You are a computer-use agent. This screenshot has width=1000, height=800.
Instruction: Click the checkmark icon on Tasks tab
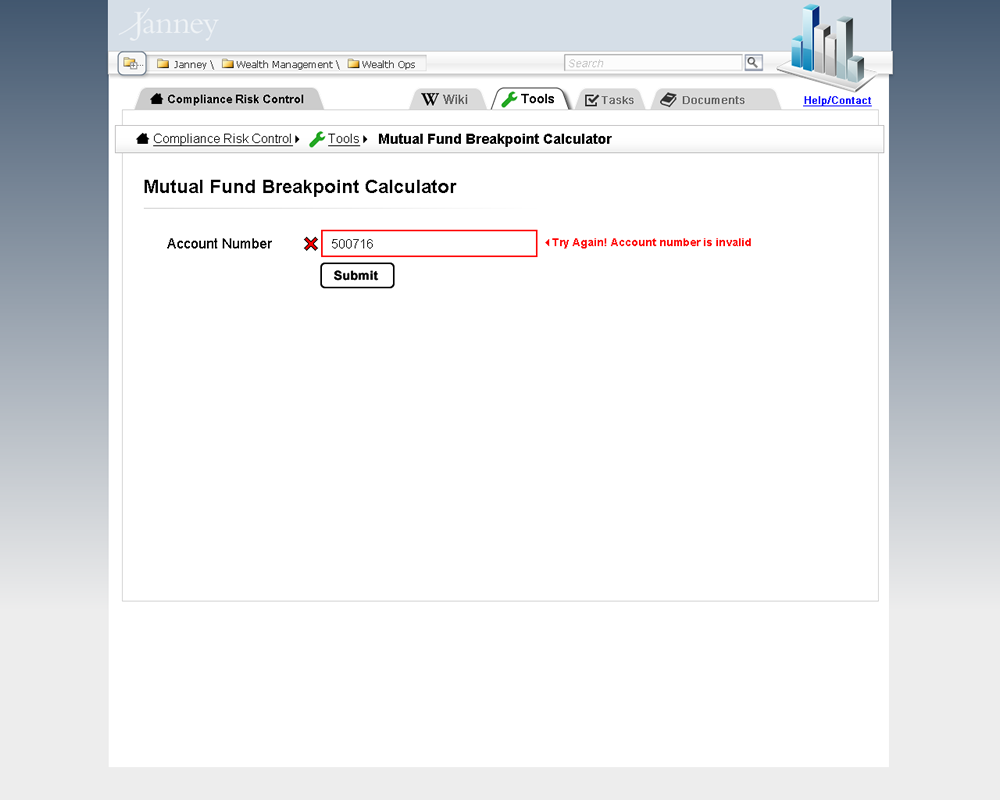pyautogui.click(x=592, y=99)
